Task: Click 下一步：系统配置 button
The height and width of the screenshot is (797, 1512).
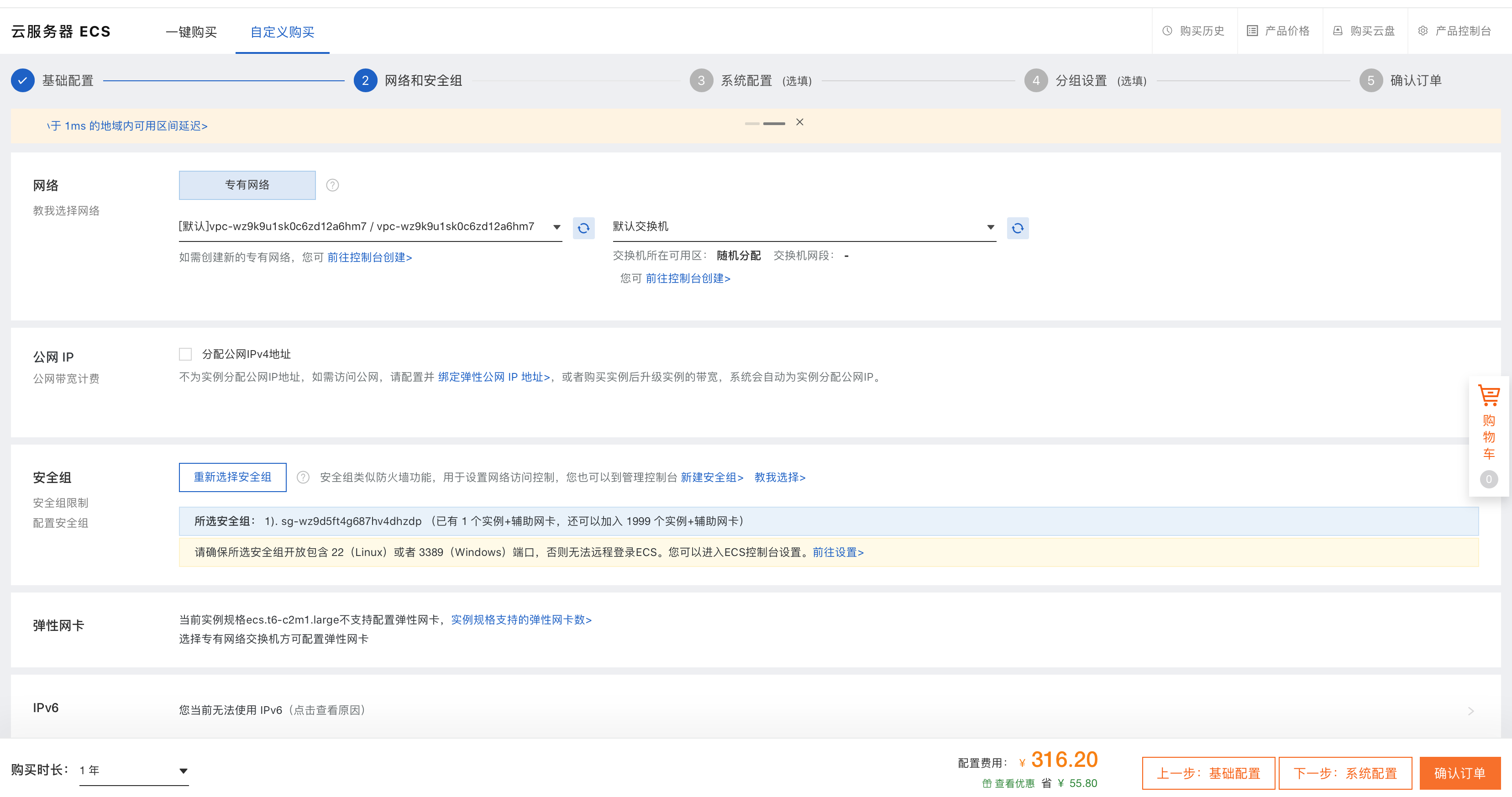Action: pos(1345,773)
